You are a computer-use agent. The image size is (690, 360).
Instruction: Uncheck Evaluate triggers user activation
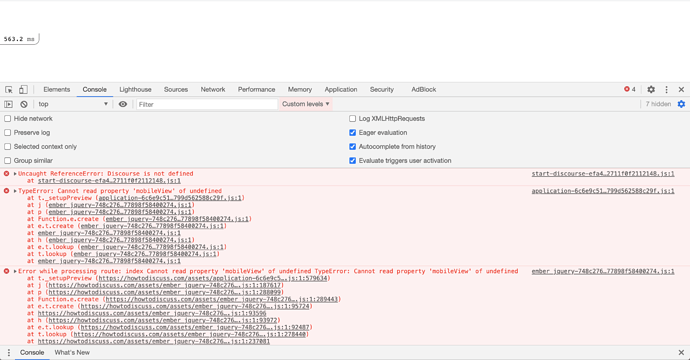(x=352, y=161)
